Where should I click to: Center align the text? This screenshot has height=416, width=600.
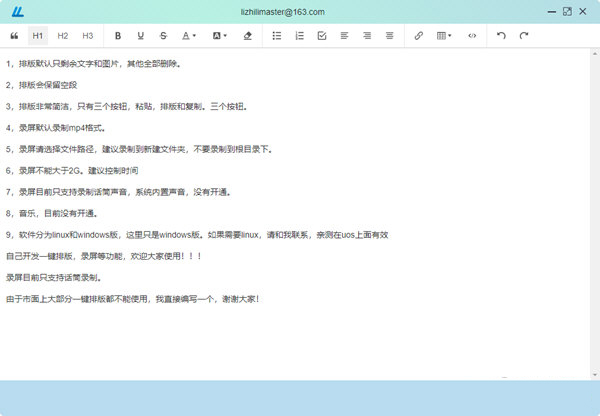(x=366, y=35)
